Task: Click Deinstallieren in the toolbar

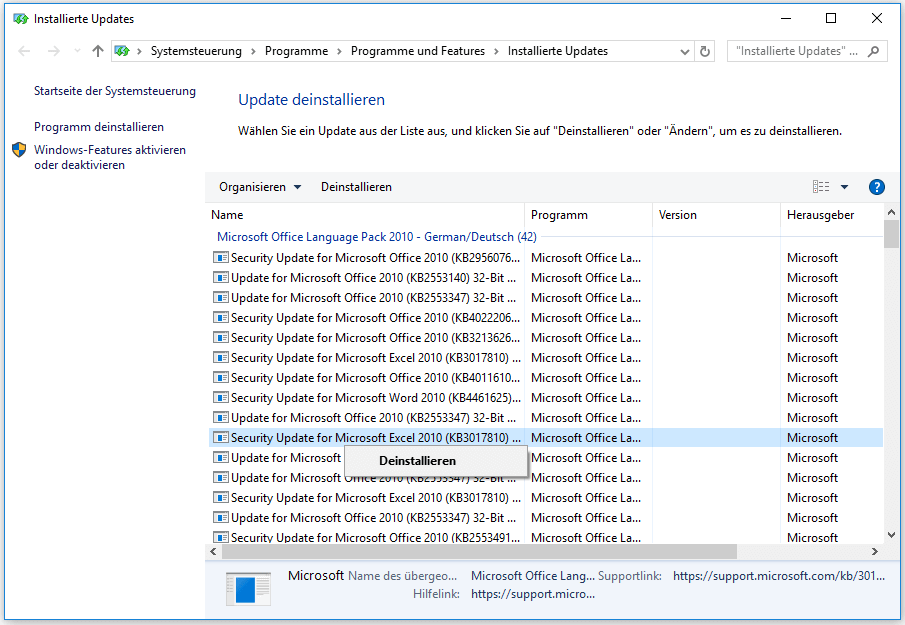Action: tap(356, 187)
